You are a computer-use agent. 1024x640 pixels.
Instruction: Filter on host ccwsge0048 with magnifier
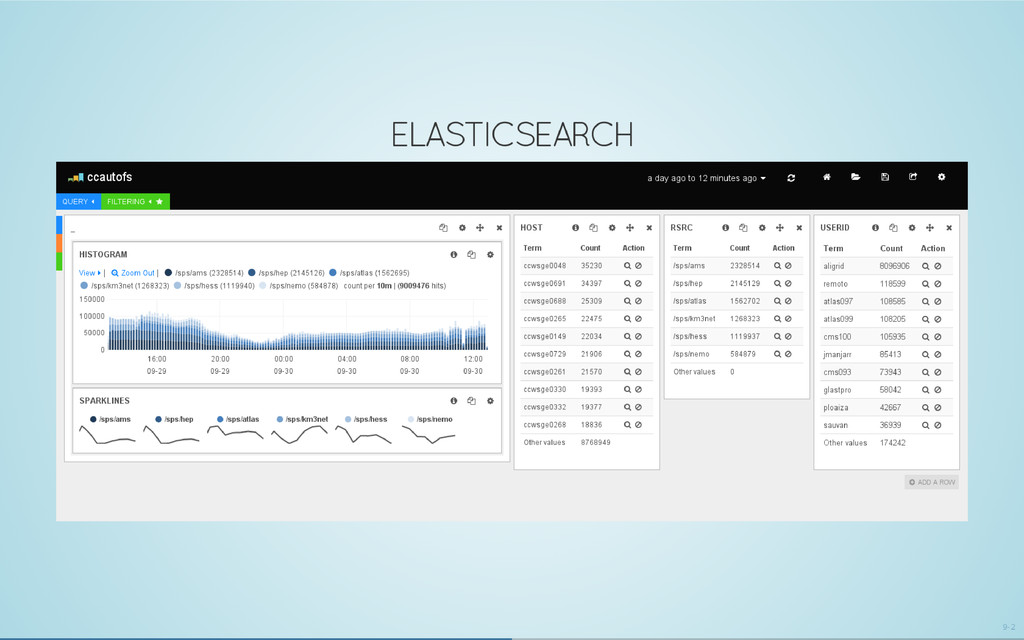coord(627,266)
